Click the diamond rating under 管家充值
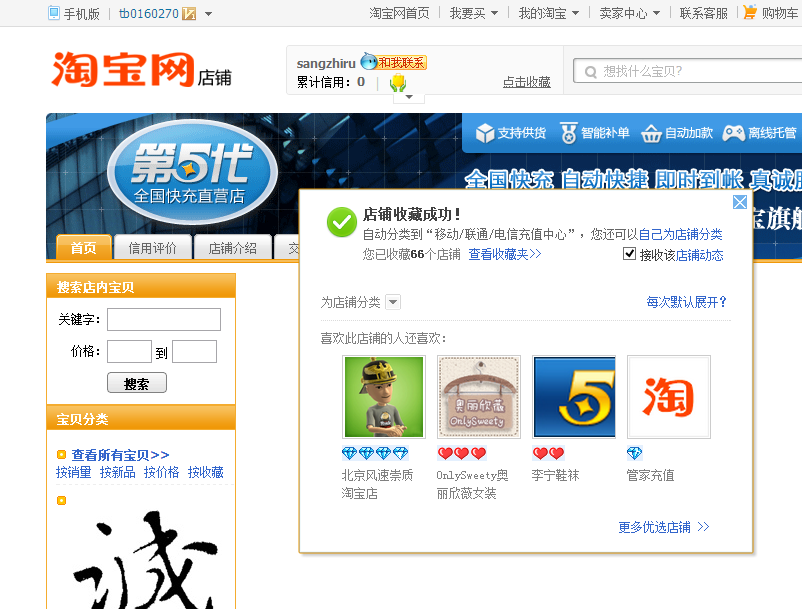Screen dimensions: 802x609 pyautogui.click(x=634, y=453)
